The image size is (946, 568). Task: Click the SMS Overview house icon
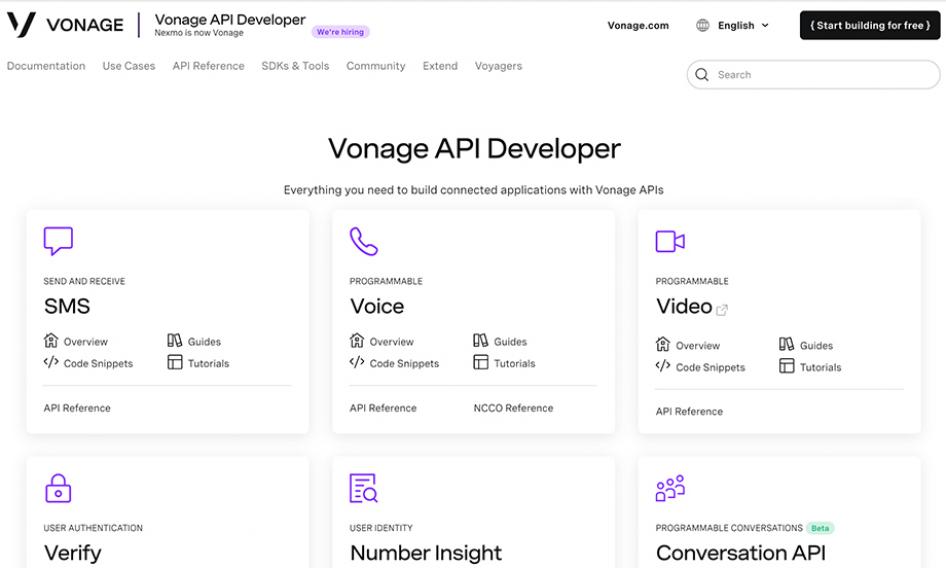click(51, 340)
